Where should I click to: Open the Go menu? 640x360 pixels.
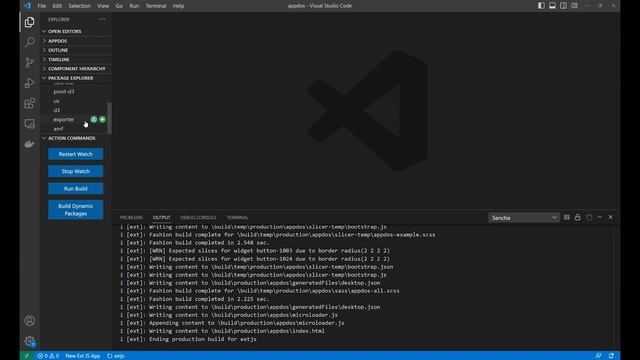tap(119, 6)
